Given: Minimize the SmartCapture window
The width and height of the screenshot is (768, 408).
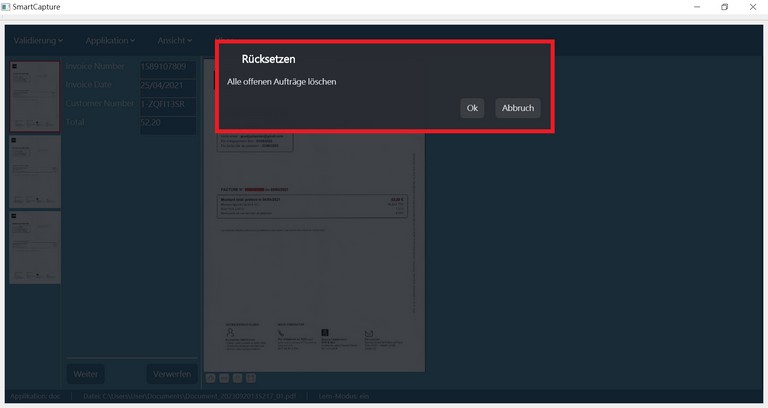Looking at the screenshot, I should click(697, 7).
